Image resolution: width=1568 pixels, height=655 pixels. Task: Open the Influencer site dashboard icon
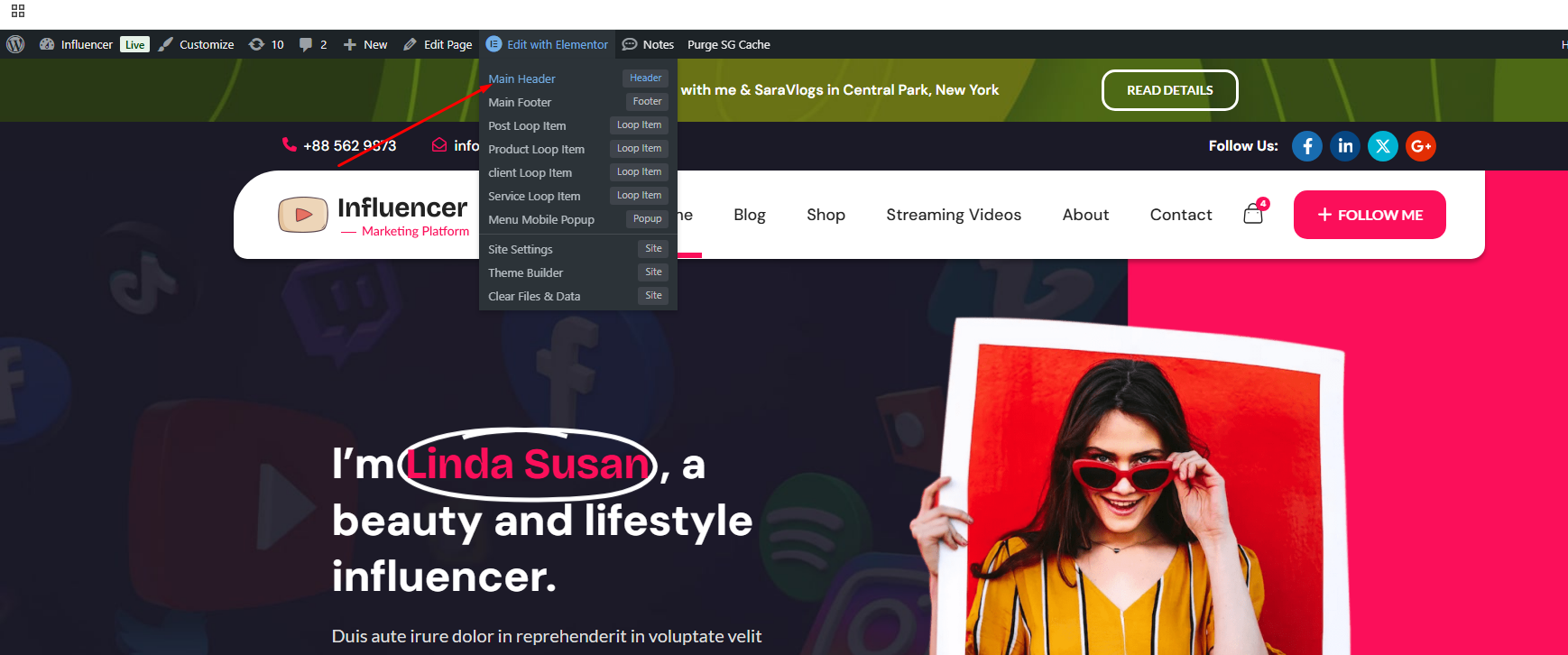tap(47, 44)
